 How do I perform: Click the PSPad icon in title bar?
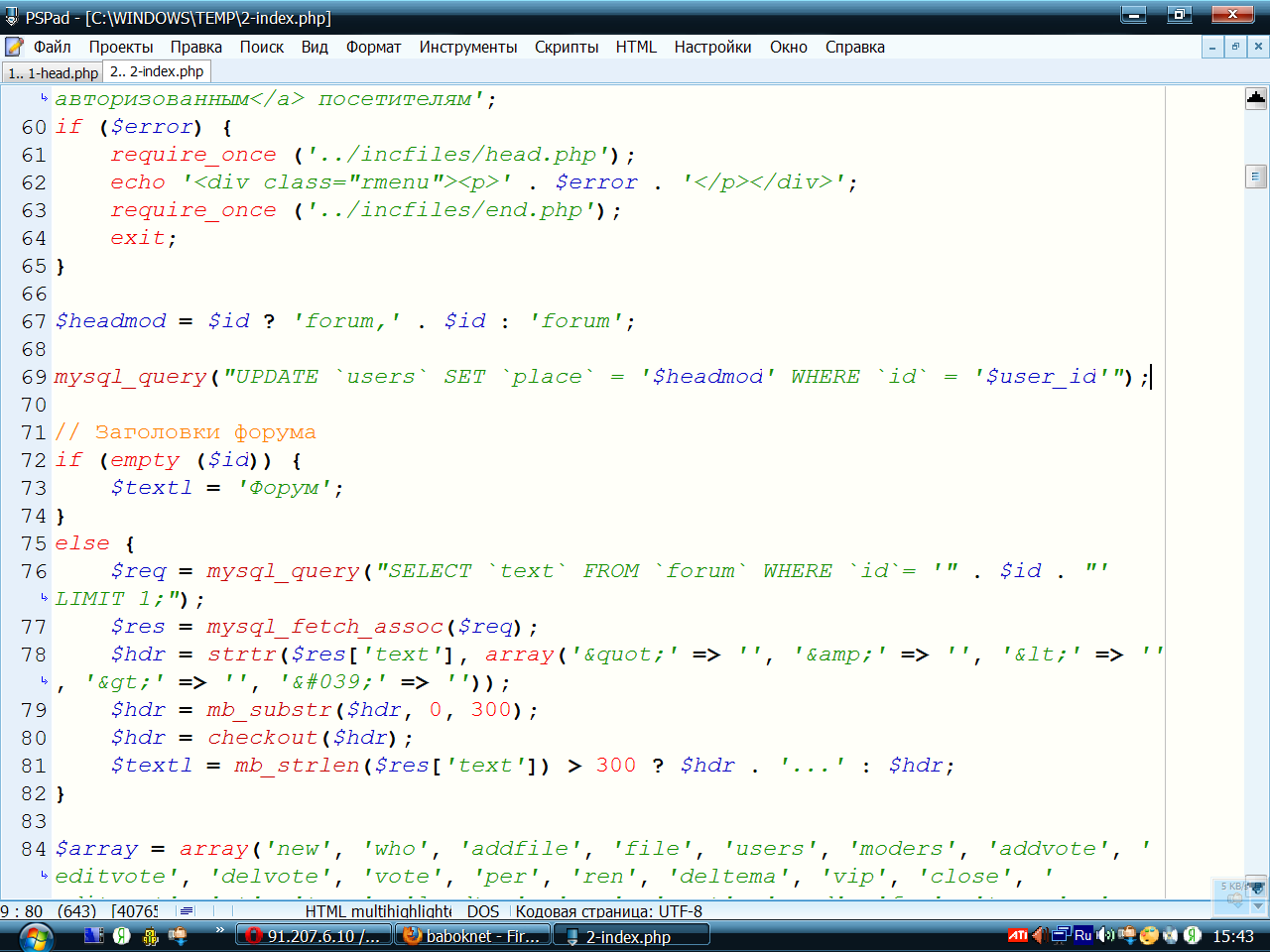pos(12,17)
